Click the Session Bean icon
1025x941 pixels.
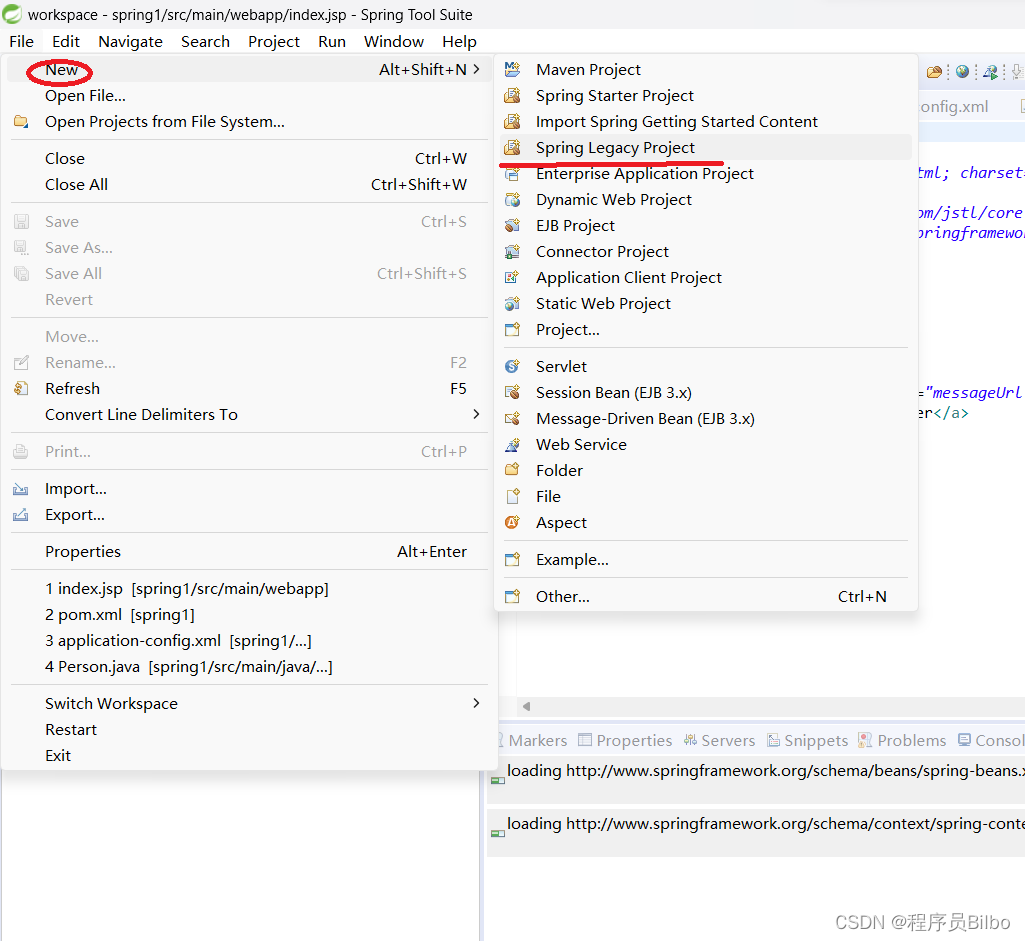(512, 392)
